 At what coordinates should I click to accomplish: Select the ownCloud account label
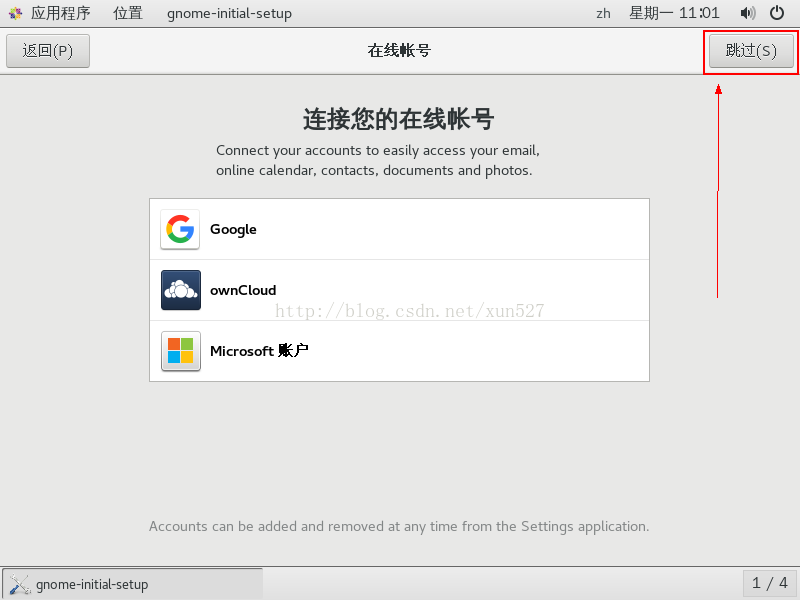click(x=243, y=290)
